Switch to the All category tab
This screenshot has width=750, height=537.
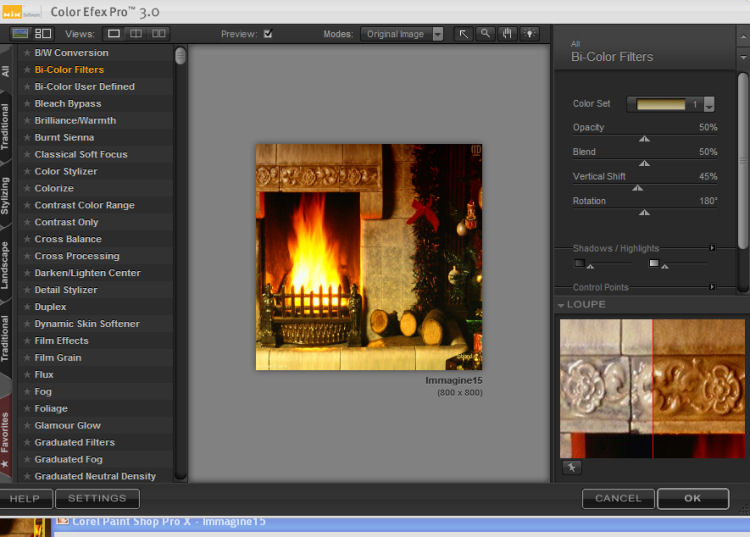(5, 71)
